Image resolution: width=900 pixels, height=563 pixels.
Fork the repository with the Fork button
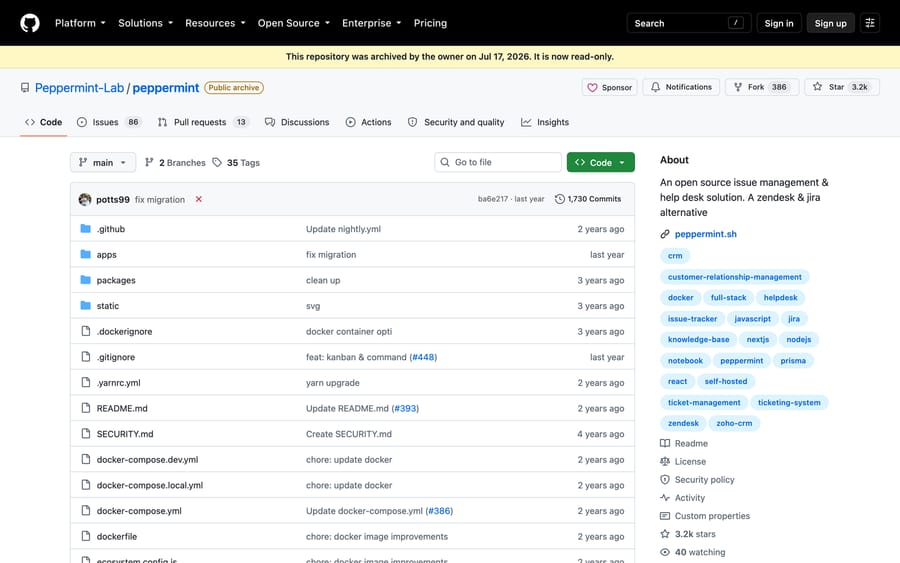(x=762, y=87)
